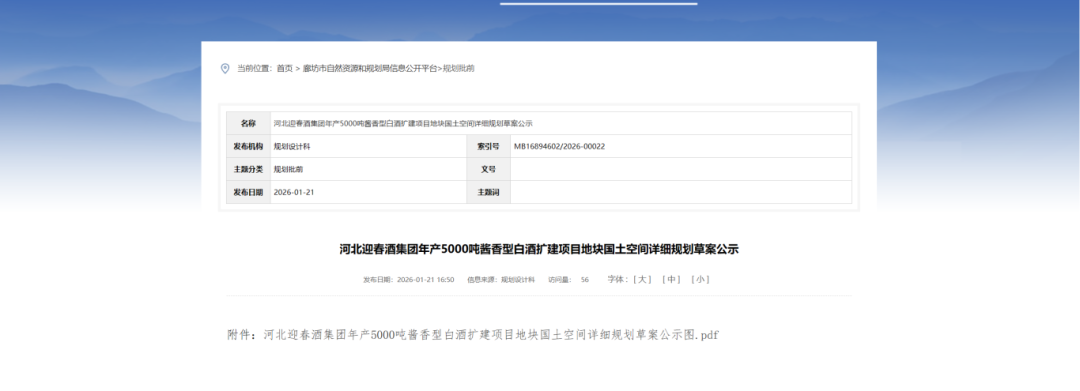Set font size to 大
Image resolution: width=1080 pixels, height=391 pixels.
pos(643,279)
